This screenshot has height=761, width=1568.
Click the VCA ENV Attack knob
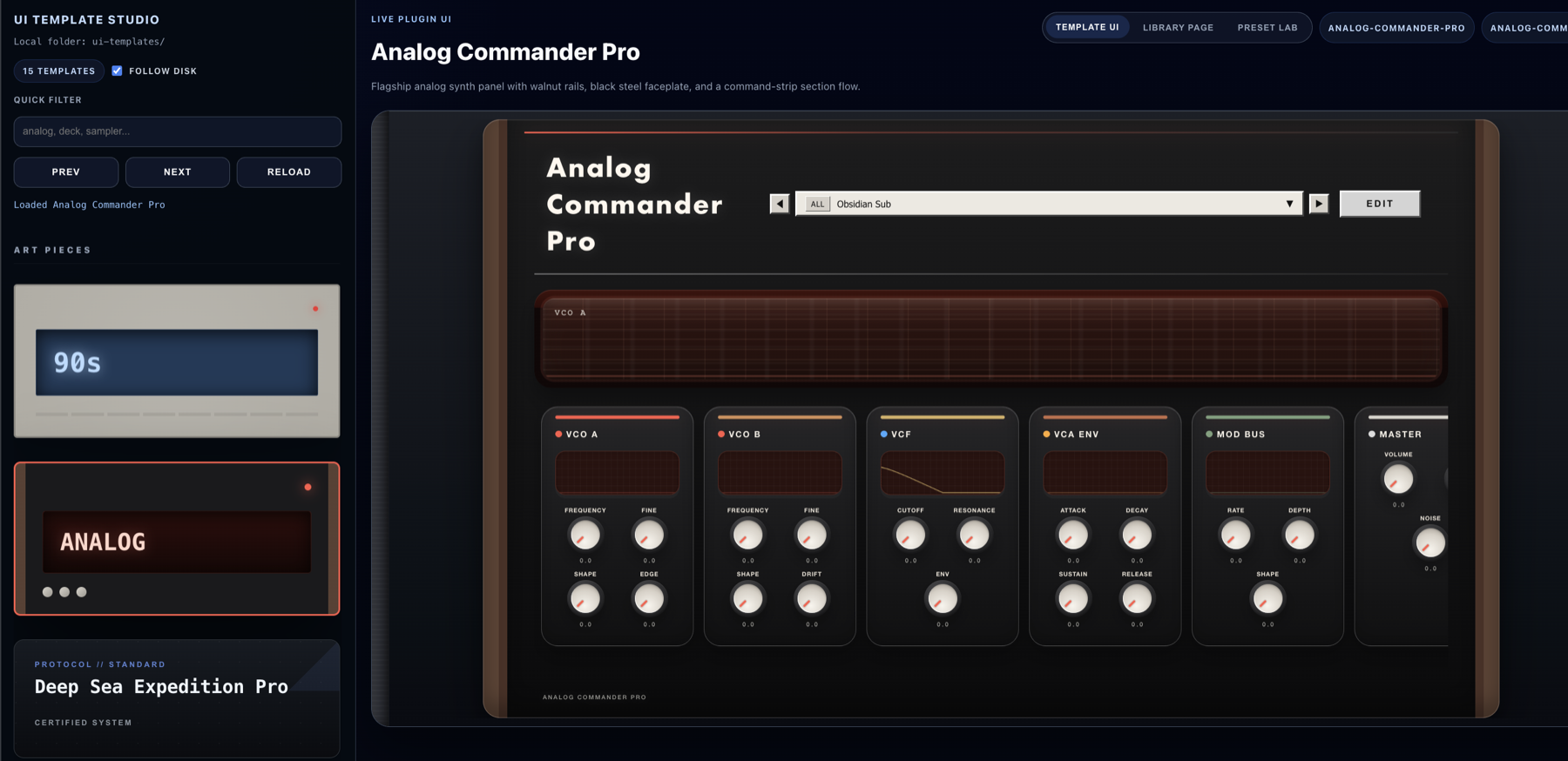(x=1073, y=535)
